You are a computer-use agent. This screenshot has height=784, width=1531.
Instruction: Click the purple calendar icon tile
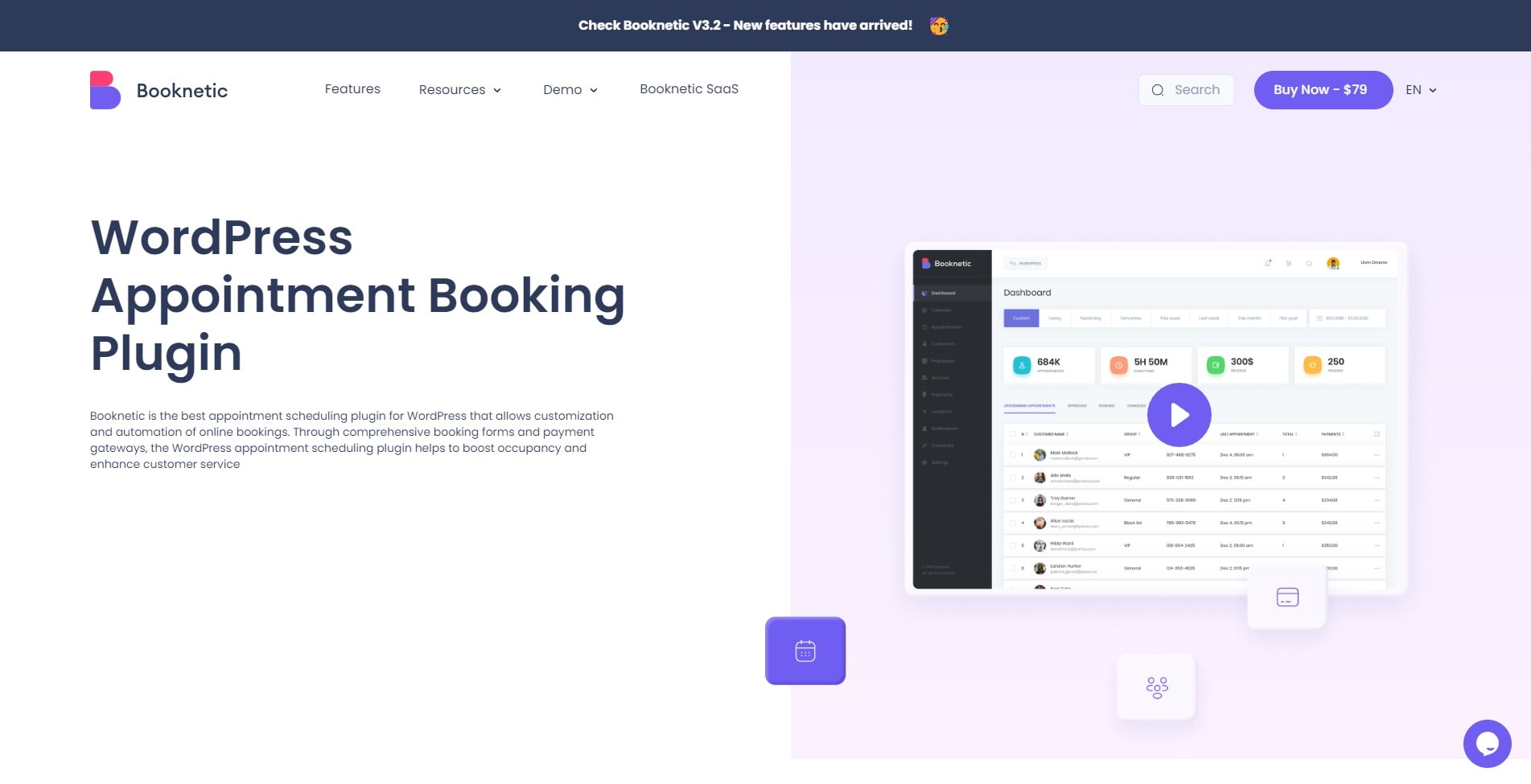pos(805,651)
